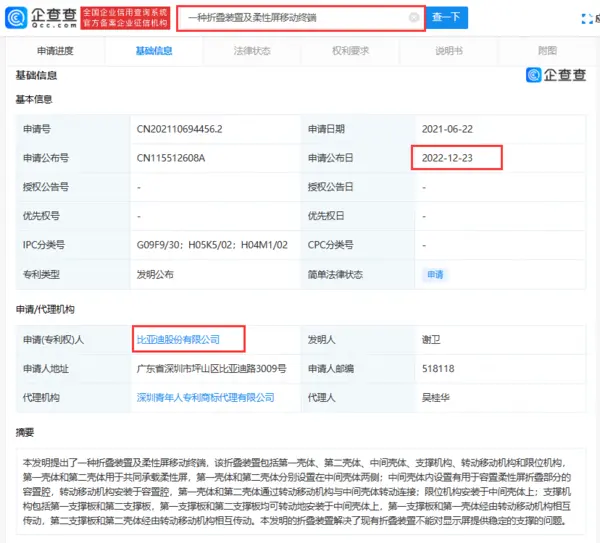600x543 pixels.
Task: Click publication date 2022-12-23
Action: point(447,158)
